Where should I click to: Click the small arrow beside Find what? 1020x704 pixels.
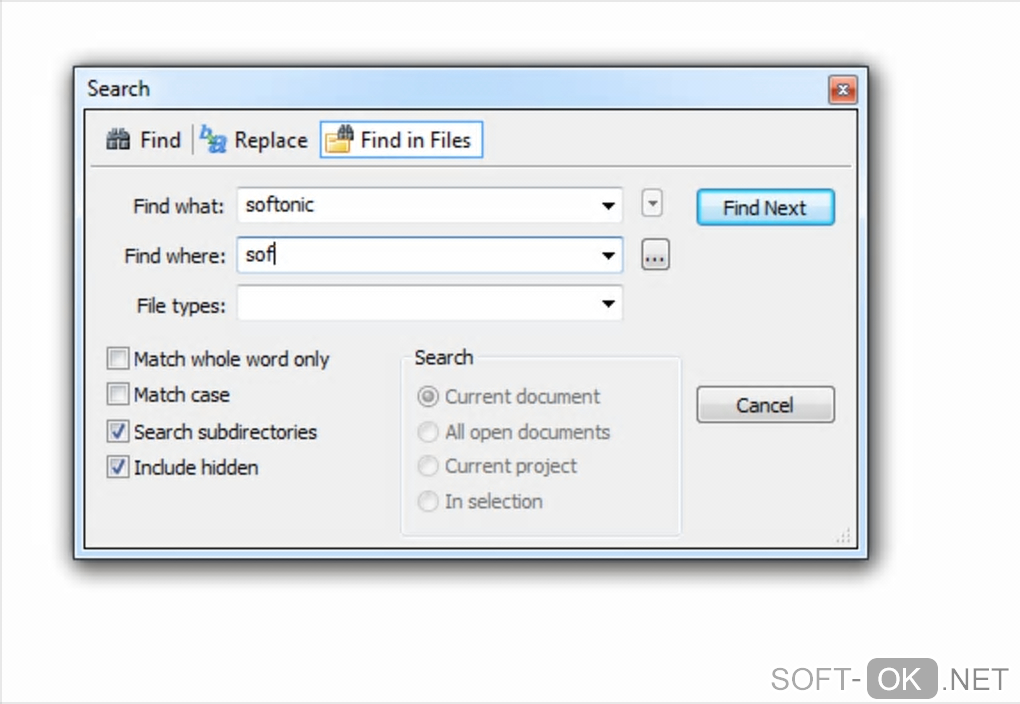(x=652, y=204)
